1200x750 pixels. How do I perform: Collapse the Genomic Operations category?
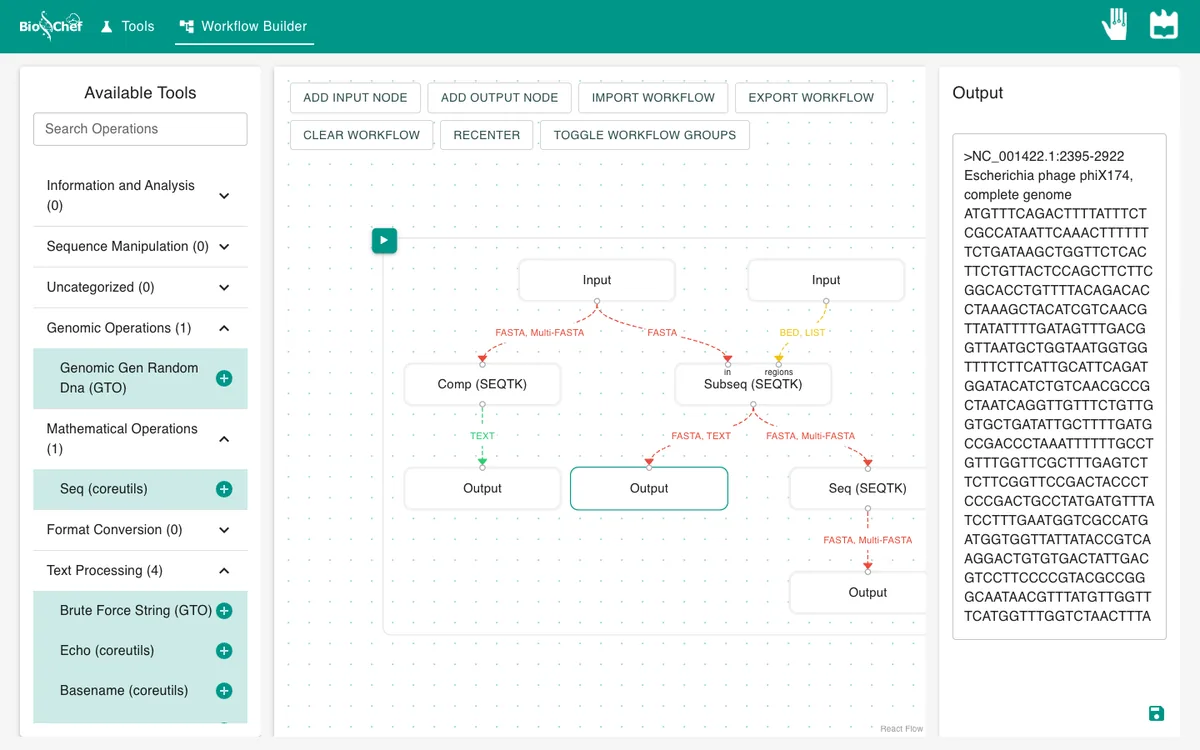(x=140, y=328)
